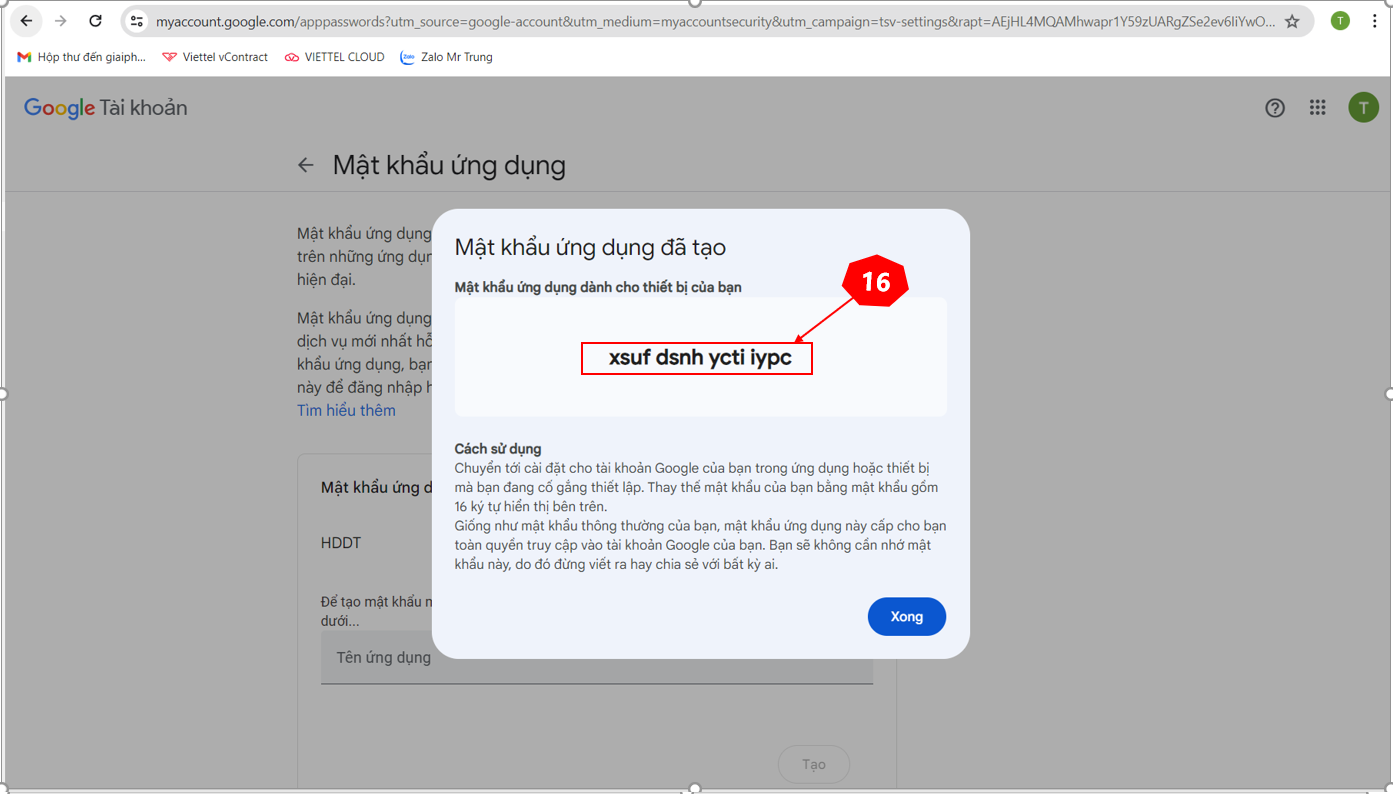Open Google help question mark icon
The width and height of the screenshot is (1393, 794).
coord(1274,108)
